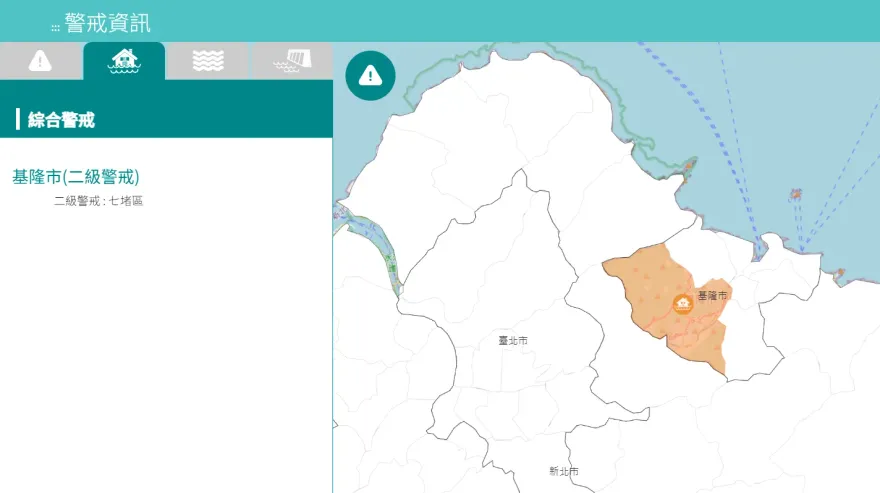880x493 pixels.
Task: Switch to the river water waves tab
Action: tap(207, 61)
